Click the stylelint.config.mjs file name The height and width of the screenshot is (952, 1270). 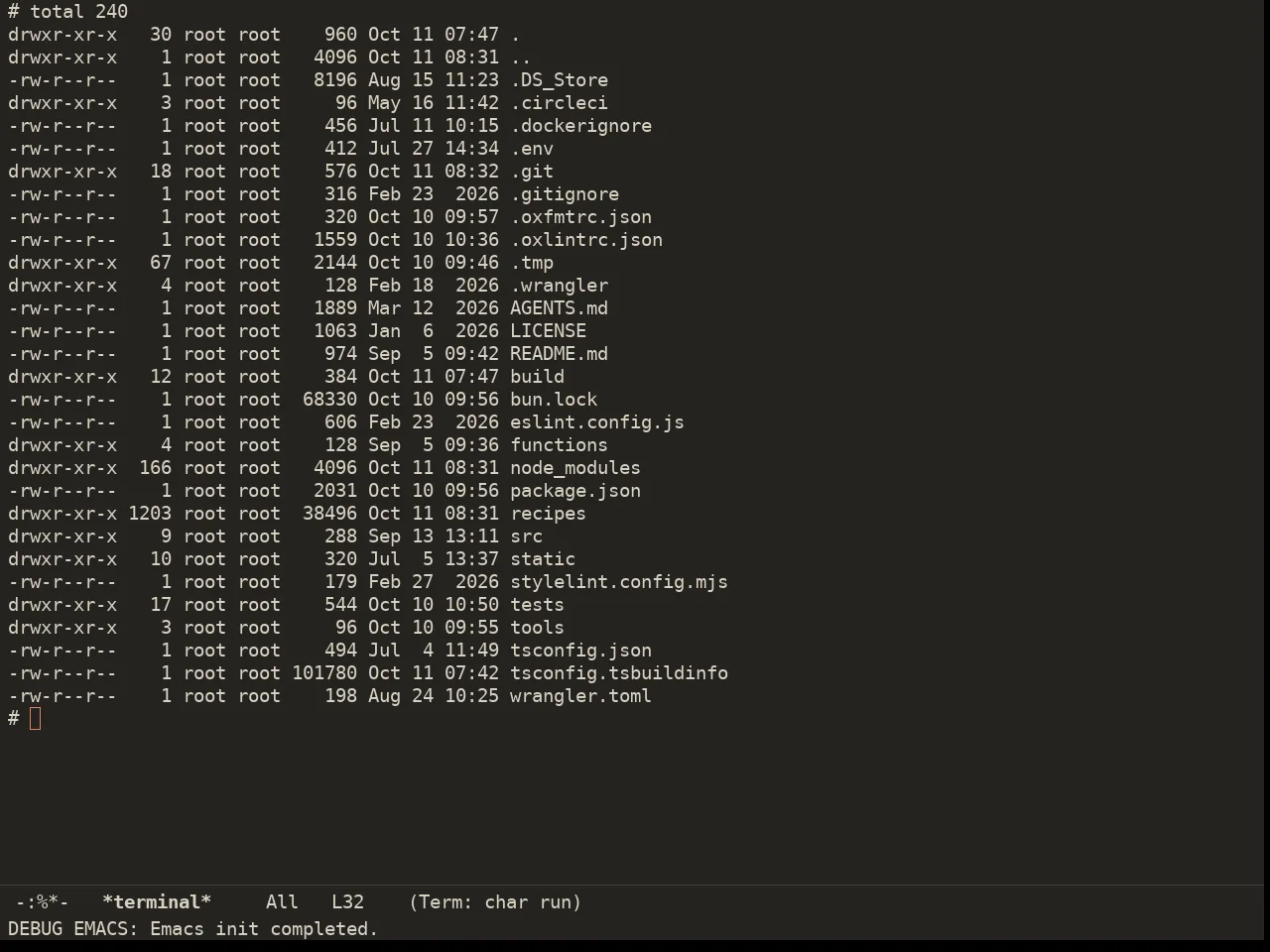coord(619,582)
